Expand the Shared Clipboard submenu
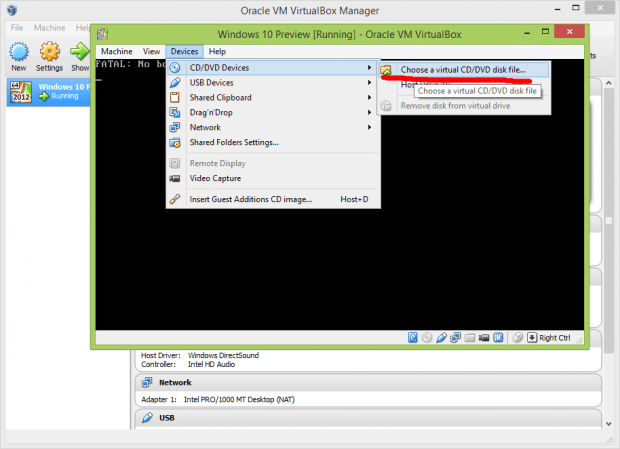Viewport: 620px width, 449px height. [x=220, y=97]
